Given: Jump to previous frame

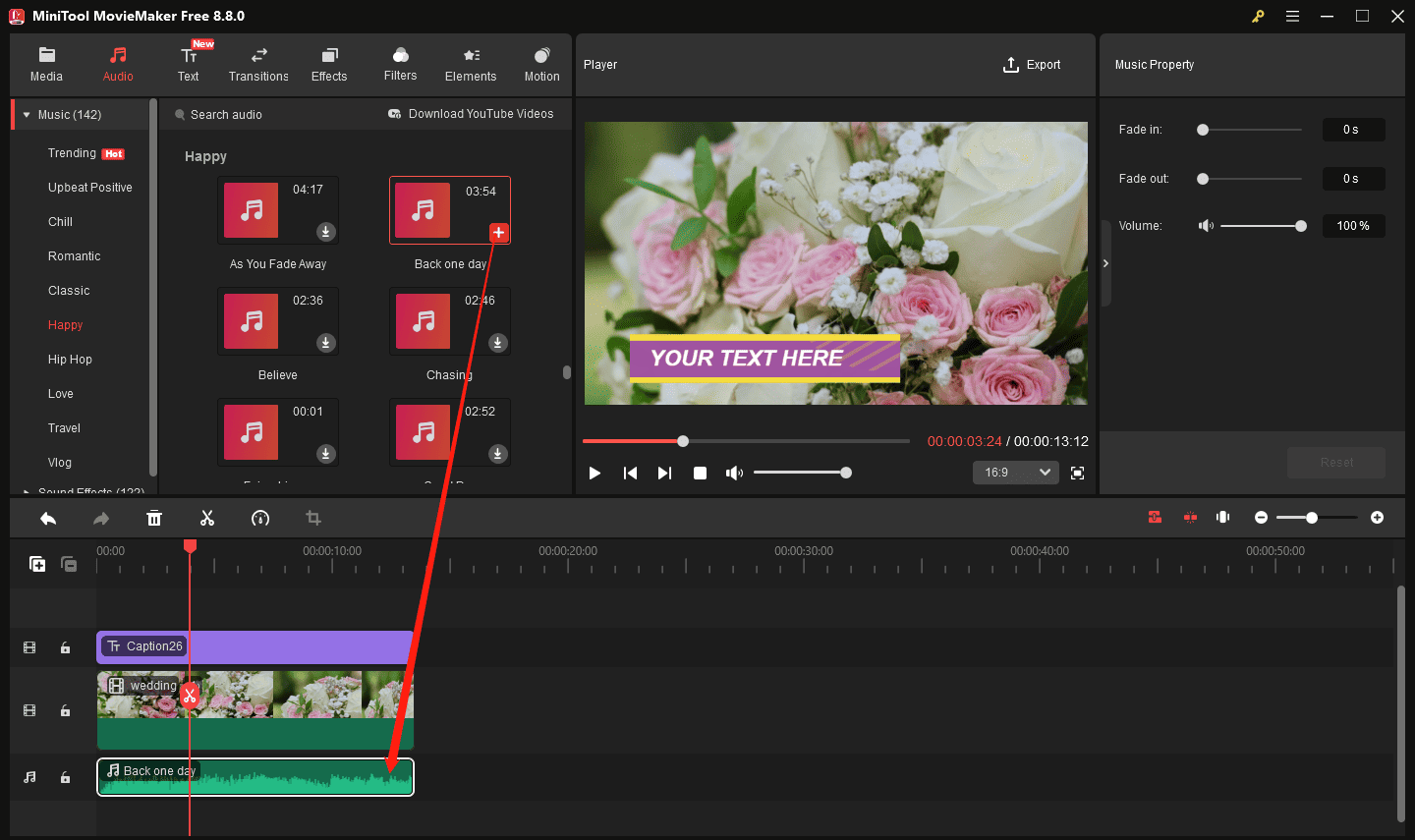Looking at the screenshot, I should pyautogui.click(x=630, y=473).
